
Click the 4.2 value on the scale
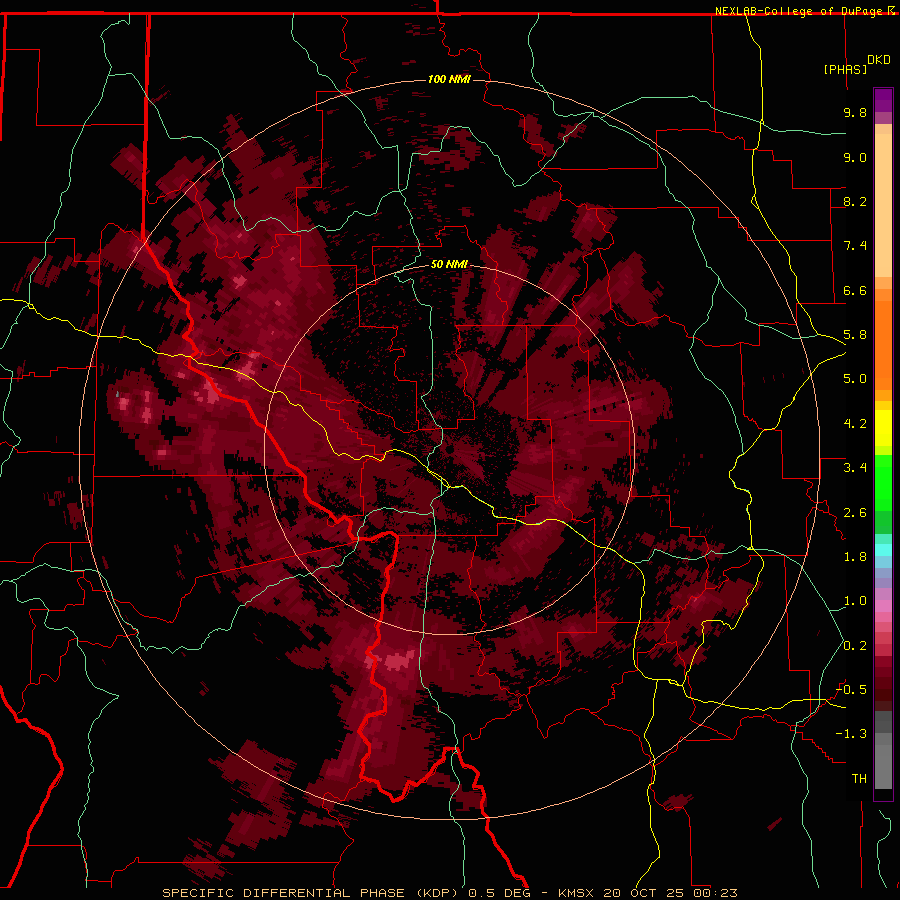tap(855, 424)
